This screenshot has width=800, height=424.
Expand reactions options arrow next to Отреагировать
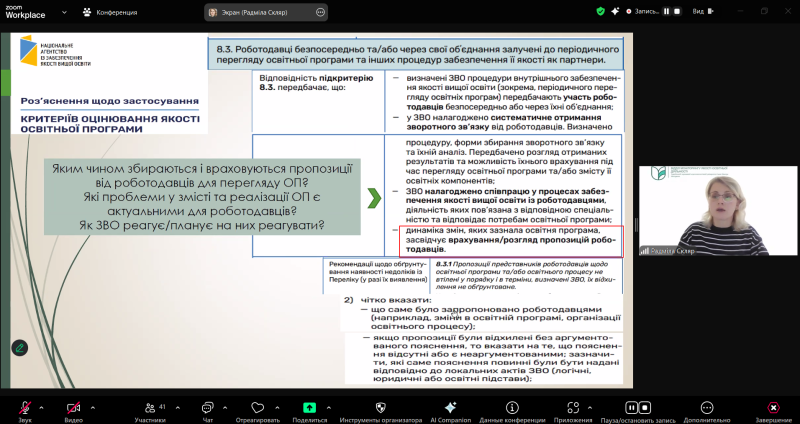277,408
